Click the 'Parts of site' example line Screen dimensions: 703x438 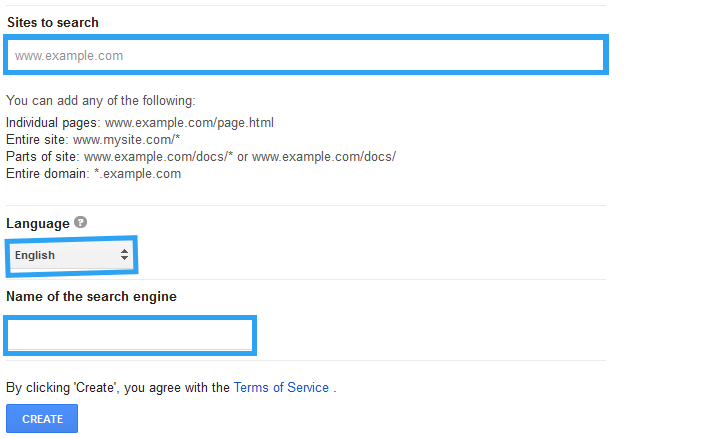[x=201, y=156]
